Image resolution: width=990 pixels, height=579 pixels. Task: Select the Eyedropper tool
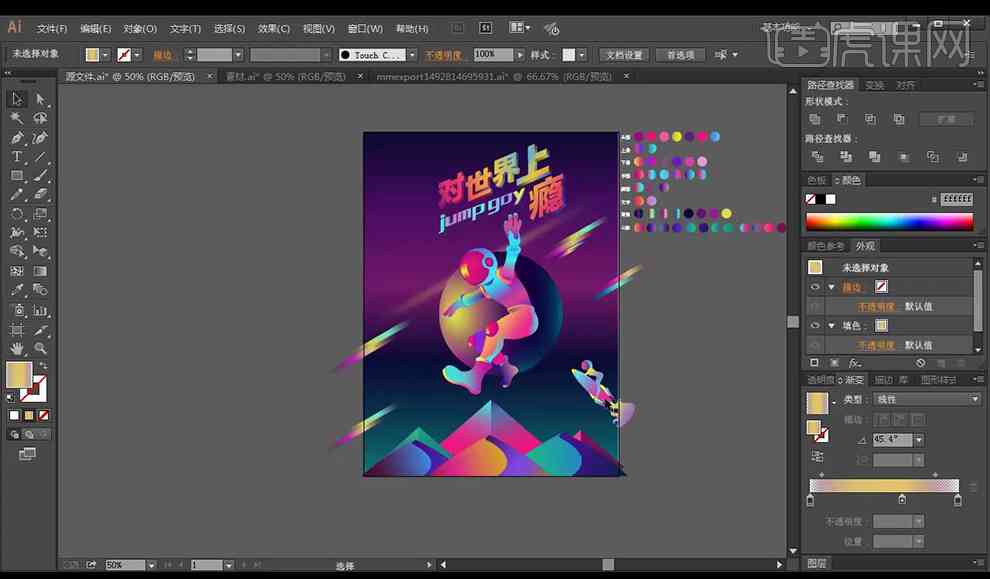click(17, 290)
